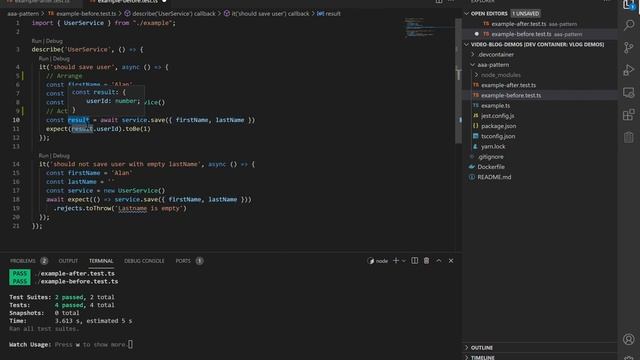Click the unsaved dot on example-before.test.ts editor

pyautogui.click(x=476, y=34)
